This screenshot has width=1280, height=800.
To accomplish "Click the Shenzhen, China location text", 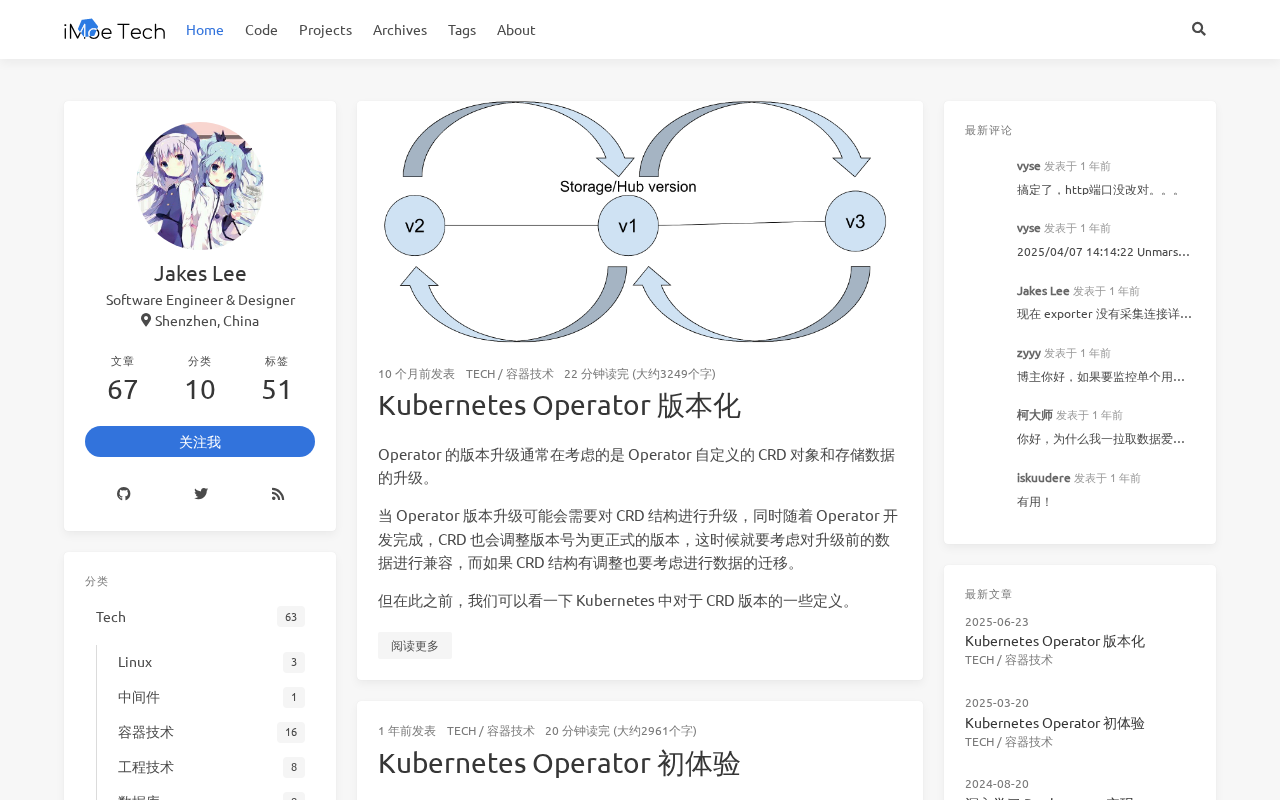I will coord(200,320).
